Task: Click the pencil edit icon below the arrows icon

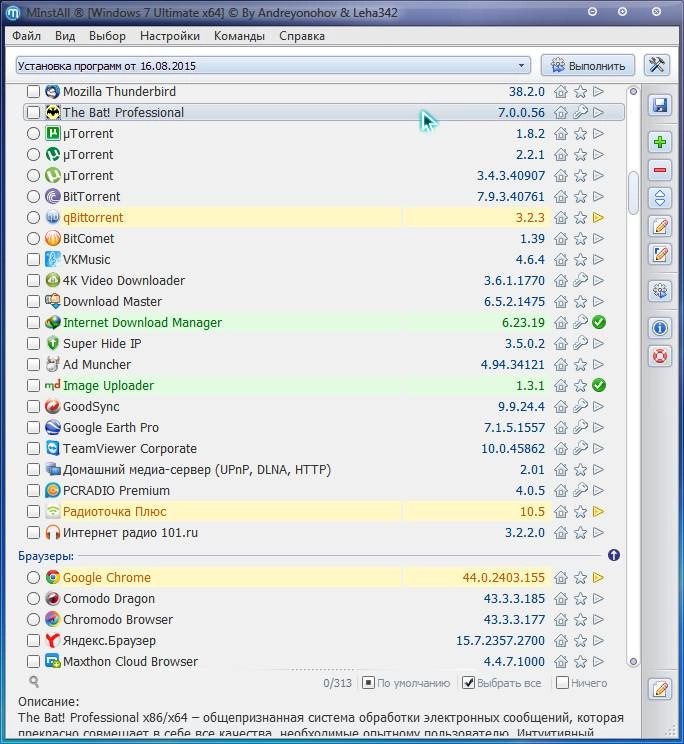Action: pos(660,226)
